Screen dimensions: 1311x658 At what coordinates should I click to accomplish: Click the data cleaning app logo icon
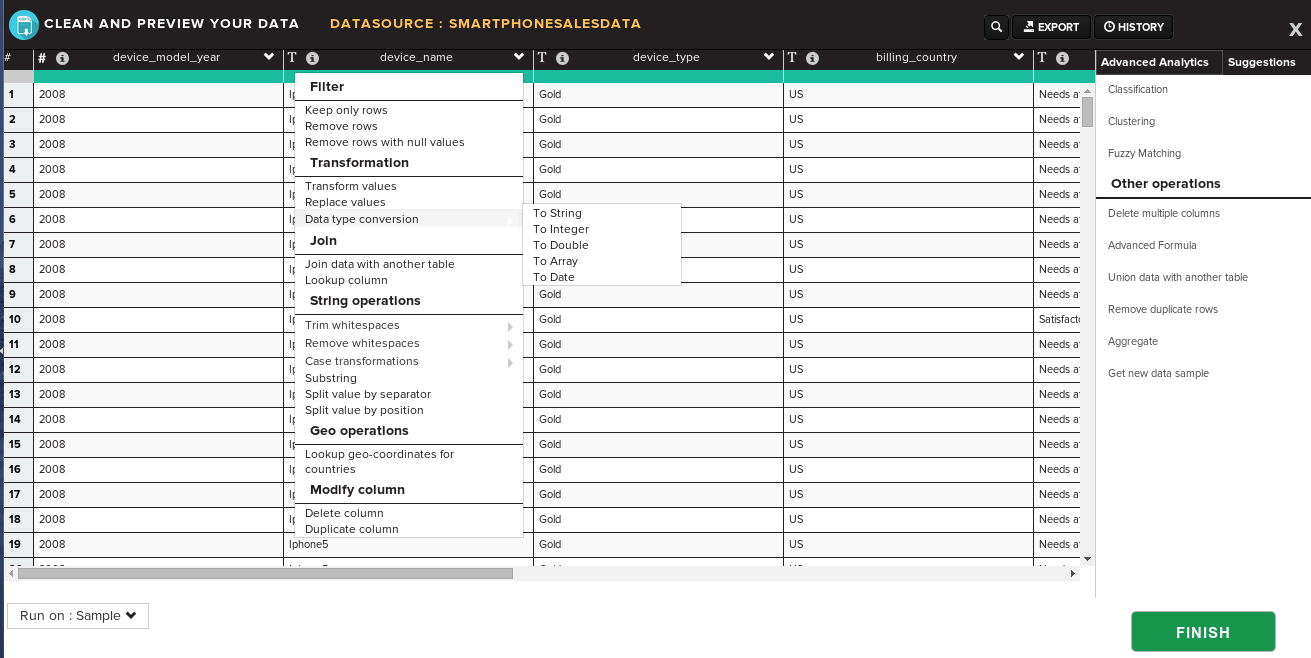coord(24,24)
